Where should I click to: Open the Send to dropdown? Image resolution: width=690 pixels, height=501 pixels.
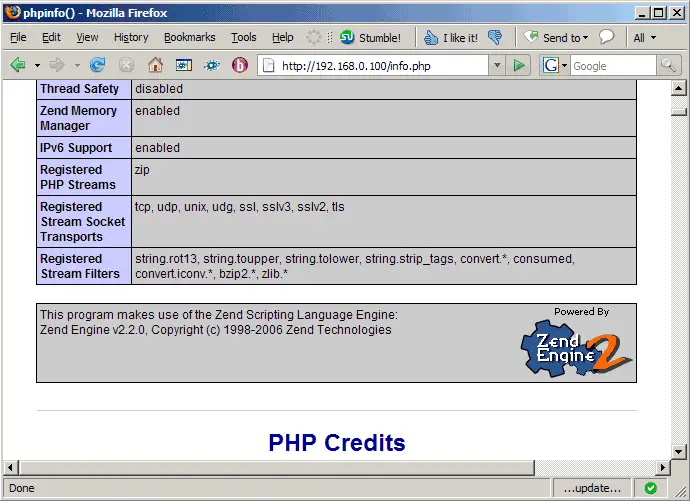(556, 38)
